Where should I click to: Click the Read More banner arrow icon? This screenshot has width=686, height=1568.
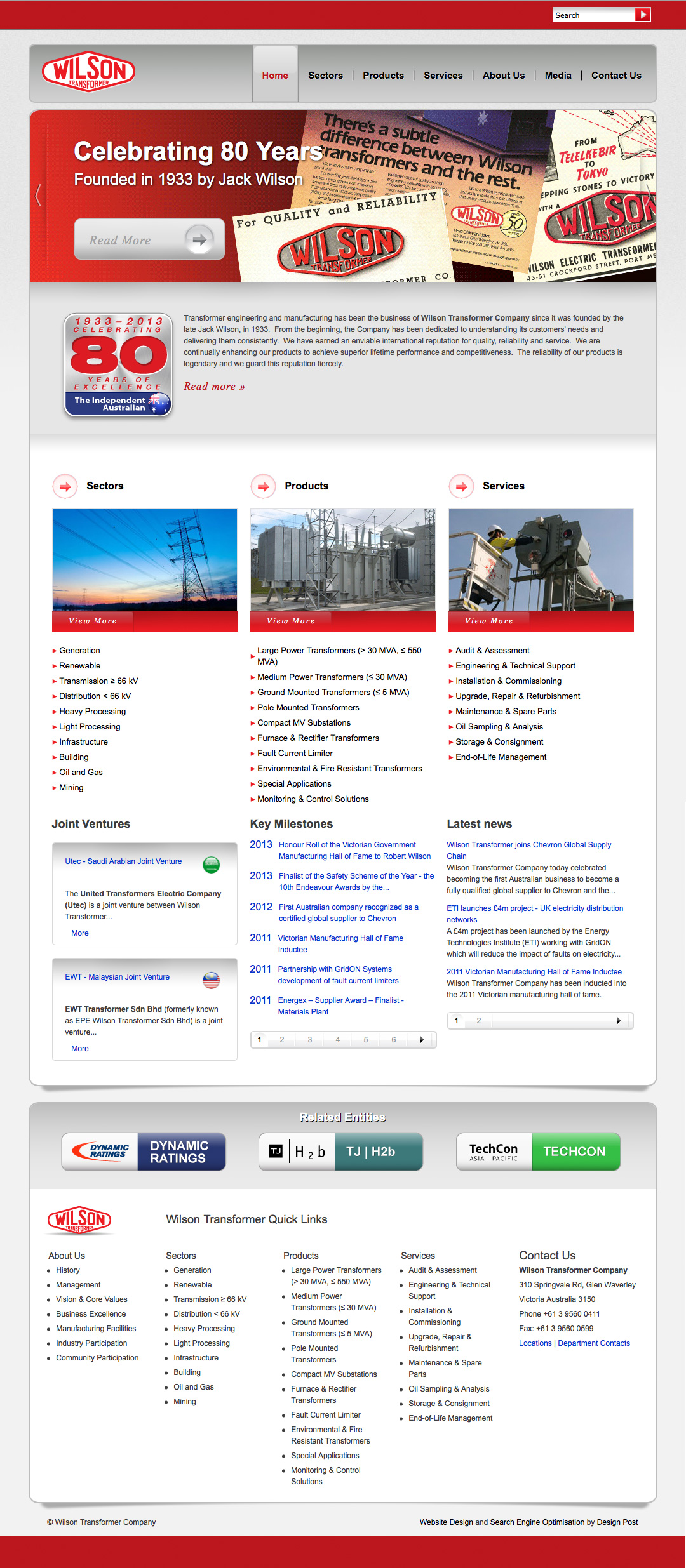click(x=199, y=239)
